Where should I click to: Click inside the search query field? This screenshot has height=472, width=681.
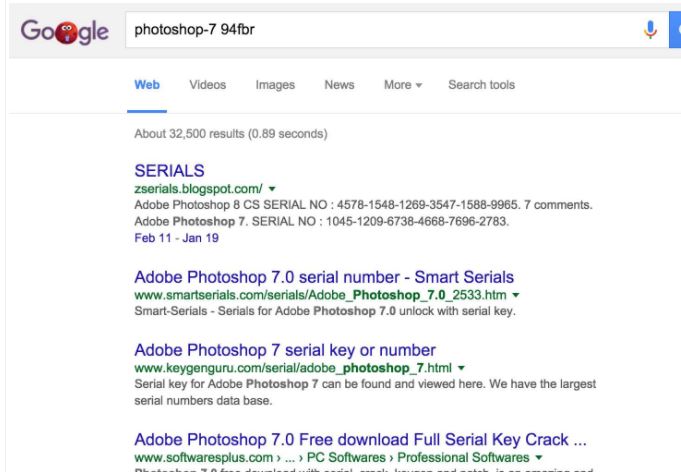click(382, 30)
